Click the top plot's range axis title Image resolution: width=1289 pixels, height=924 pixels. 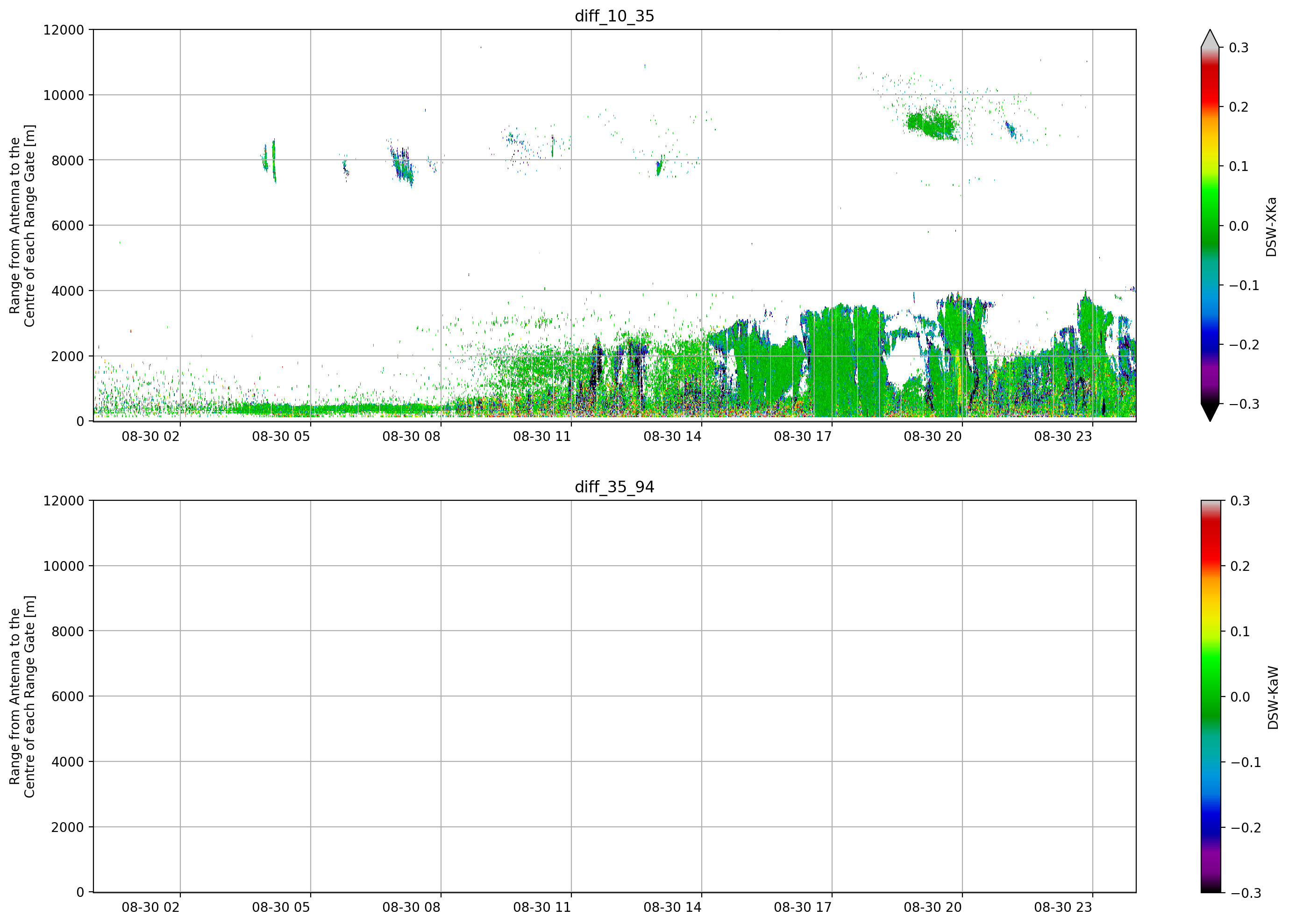pos(22,226)
